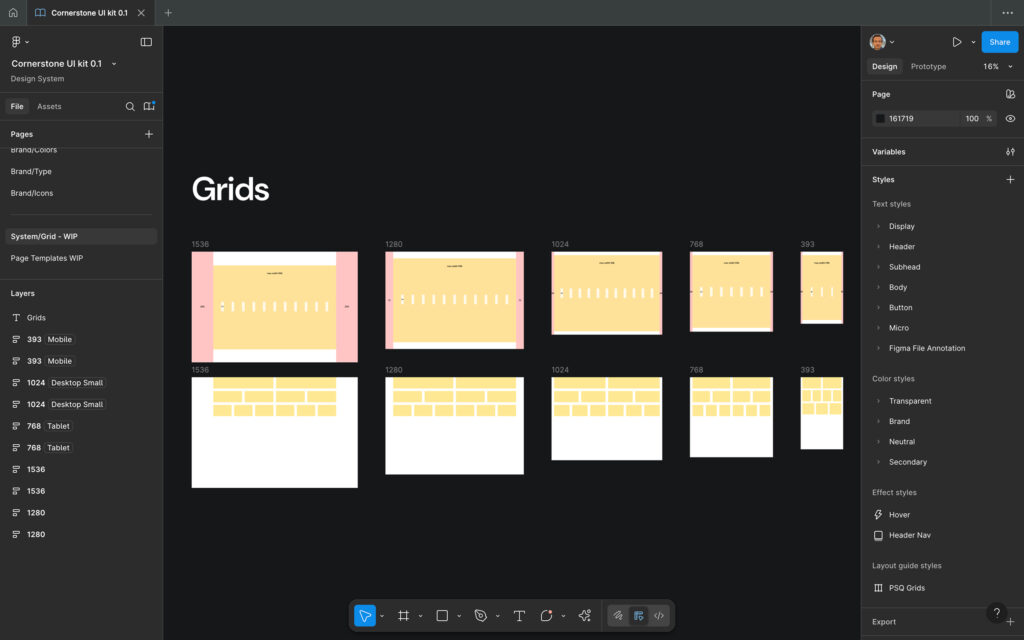Toggle the sidebar collapse panel icon
Screen dimensions: 1024x640
pos(146,42)
